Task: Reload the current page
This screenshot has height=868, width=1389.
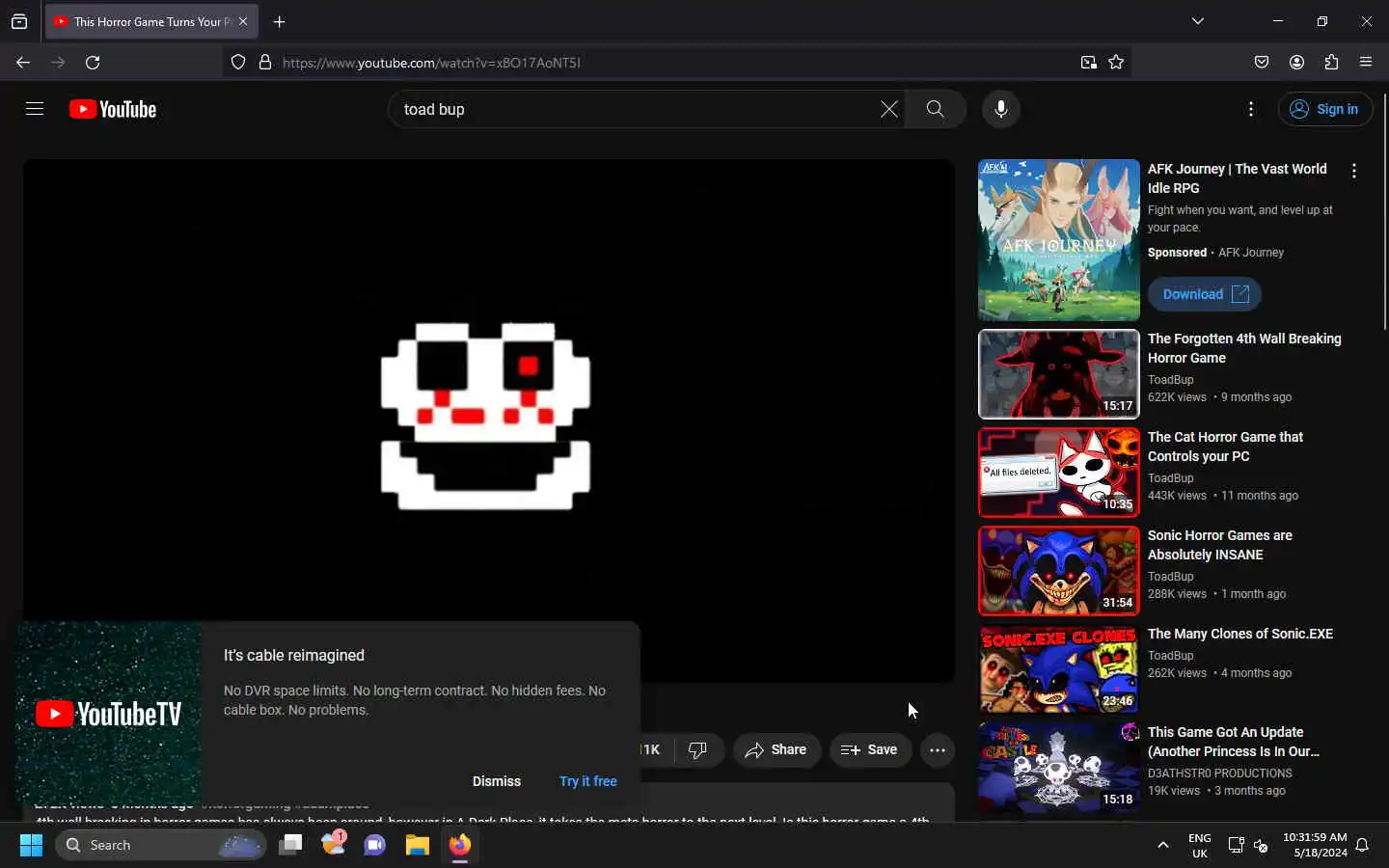Action: (93, 63)
